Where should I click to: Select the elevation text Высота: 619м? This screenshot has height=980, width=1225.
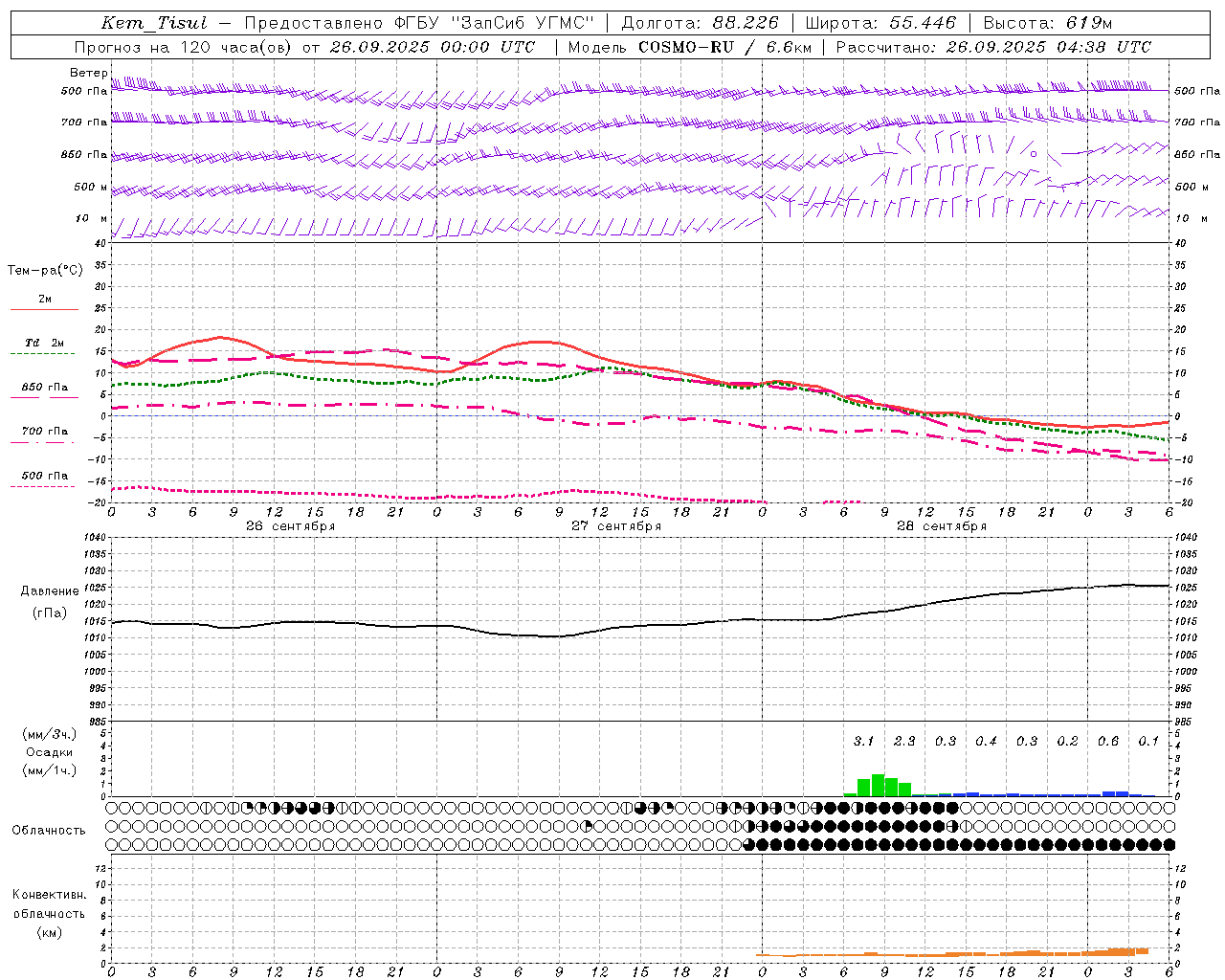coord(1048,23)
